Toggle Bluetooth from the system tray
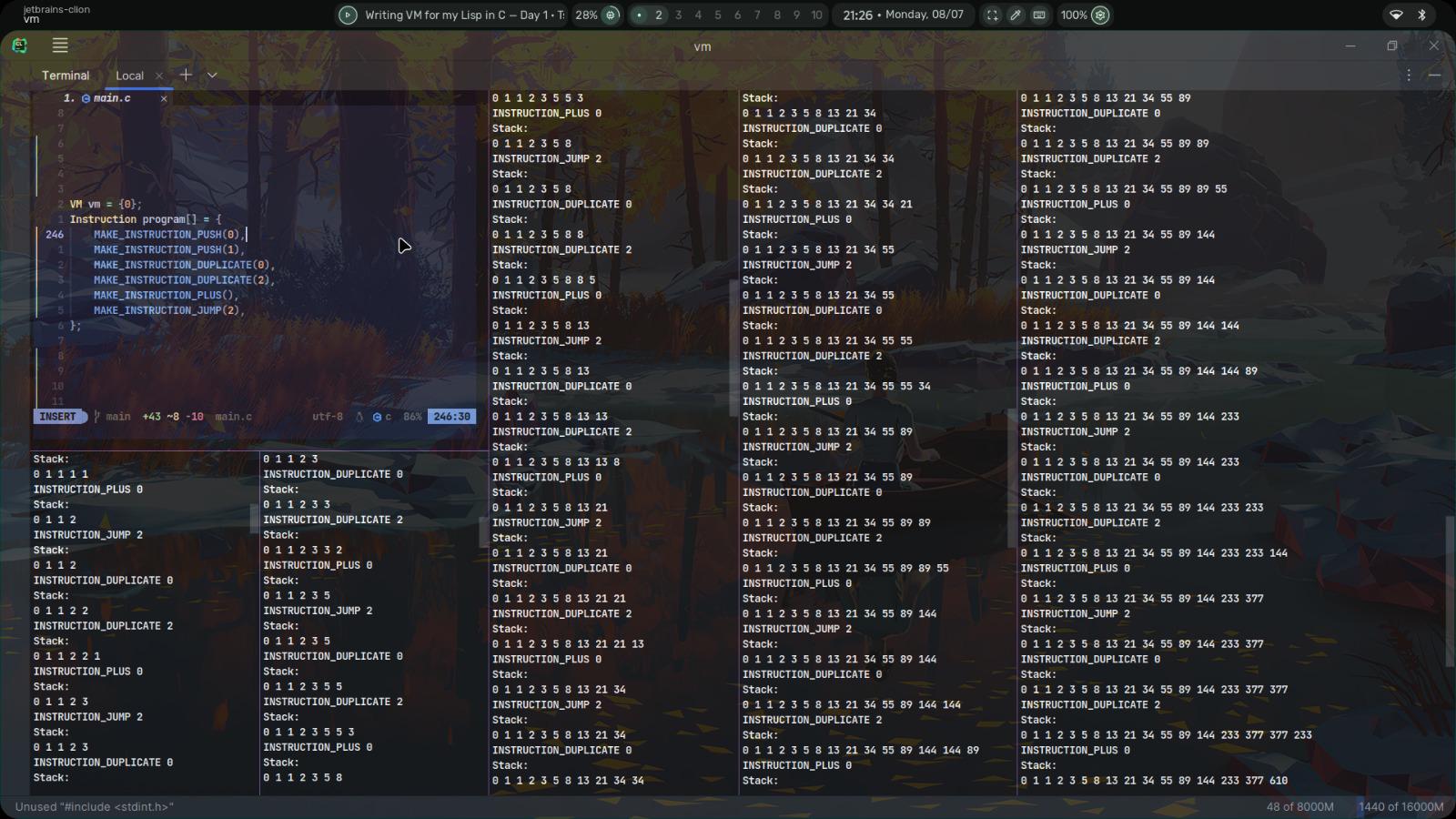 click(x=1421, y=15)
